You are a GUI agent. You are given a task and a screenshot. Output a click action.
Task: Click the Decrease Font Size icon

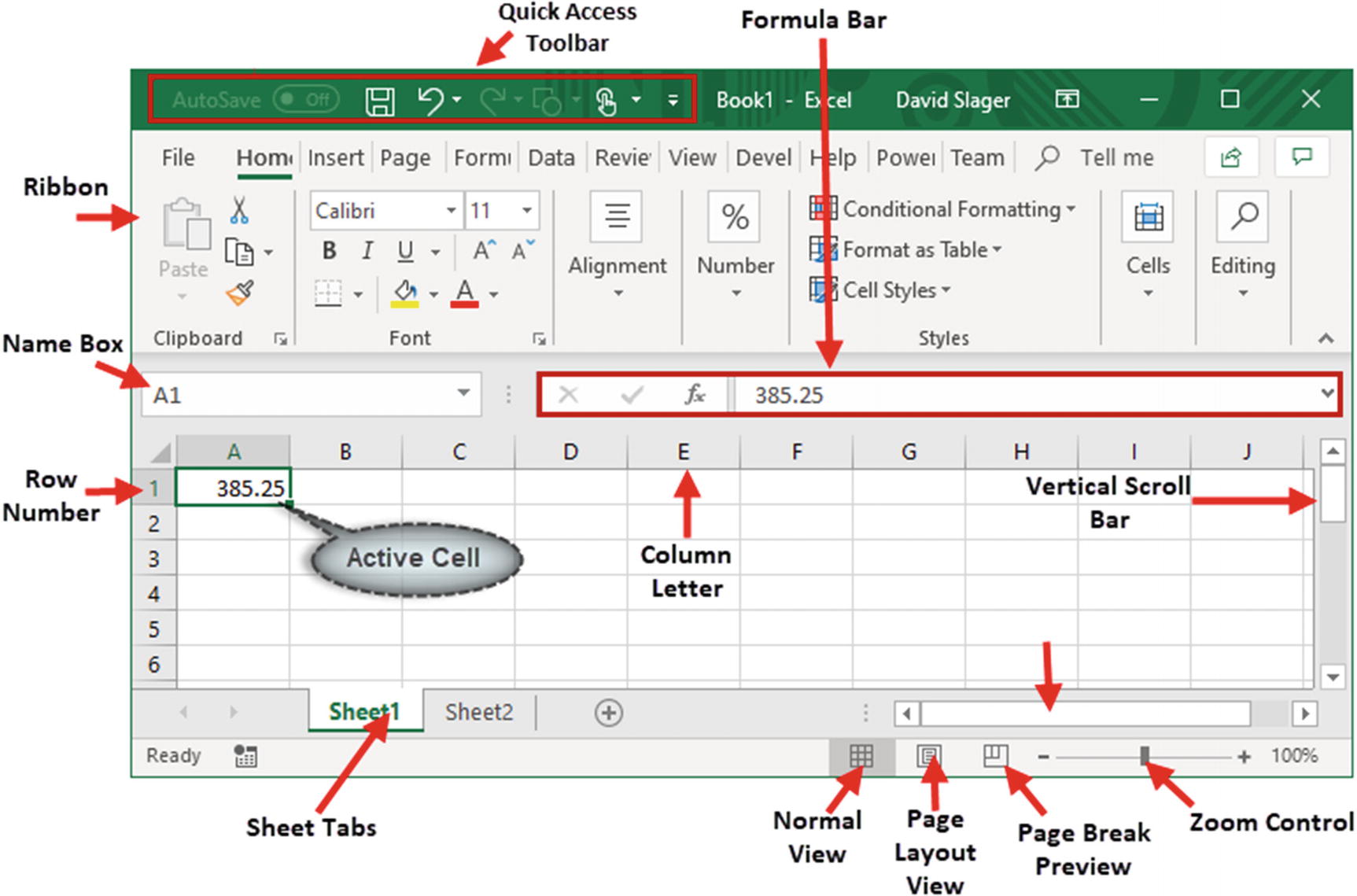tap(523, 250)
